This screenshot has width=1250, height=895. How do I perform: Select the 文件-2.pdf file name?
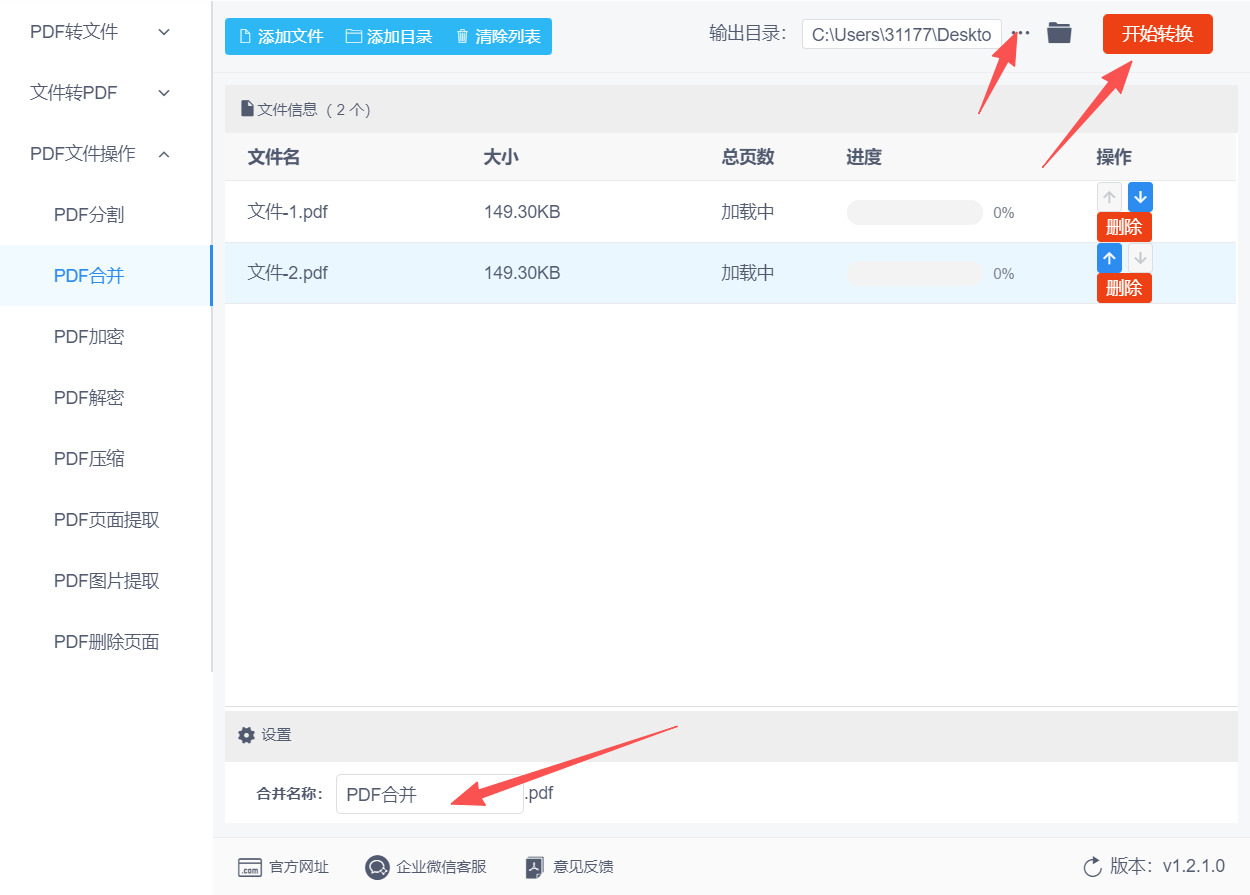288,273
